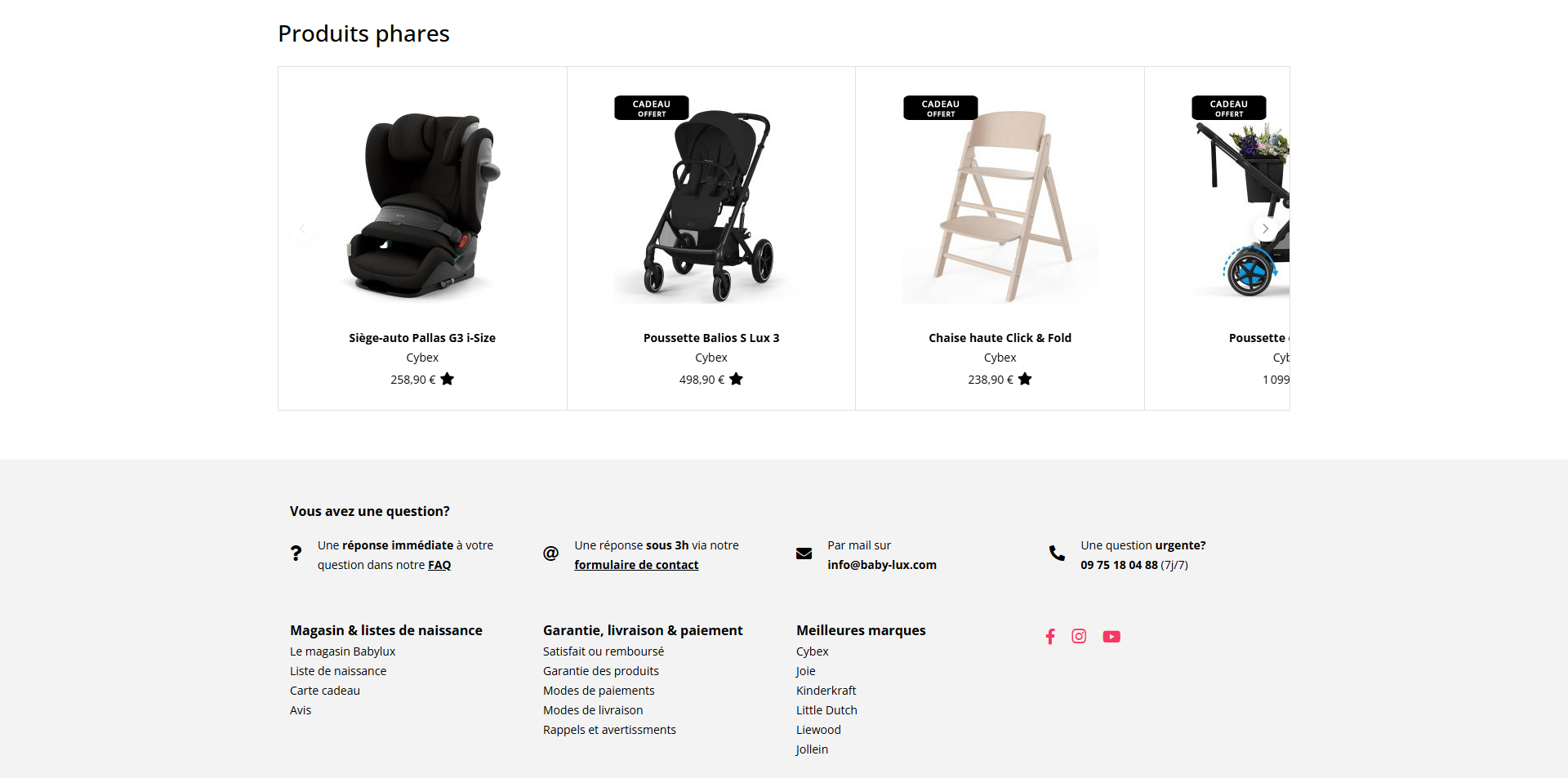Click the question mark FAQ icon

(x=296, y=553)
